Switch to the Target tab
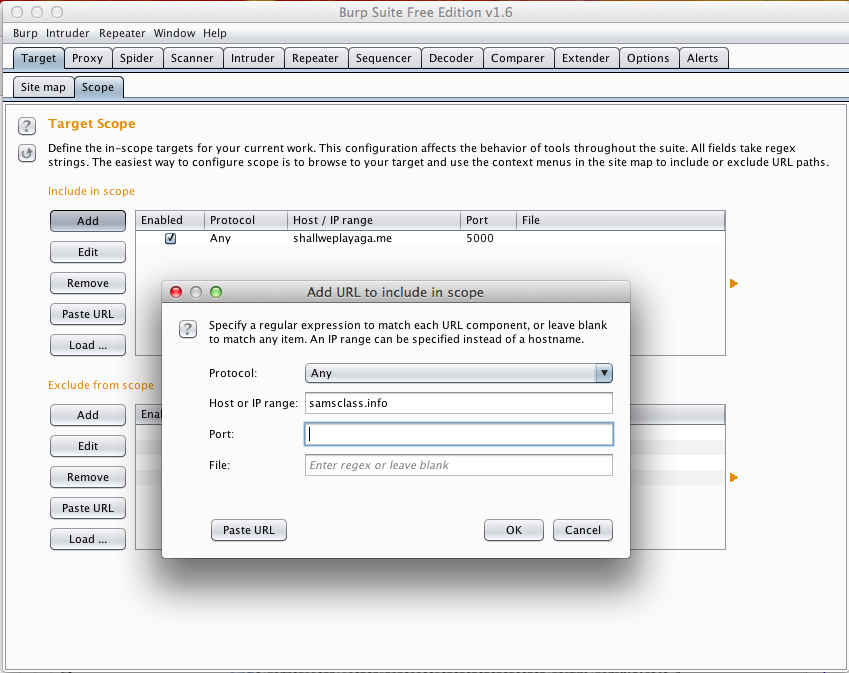The image size is (849, 673). click(38, 58)
